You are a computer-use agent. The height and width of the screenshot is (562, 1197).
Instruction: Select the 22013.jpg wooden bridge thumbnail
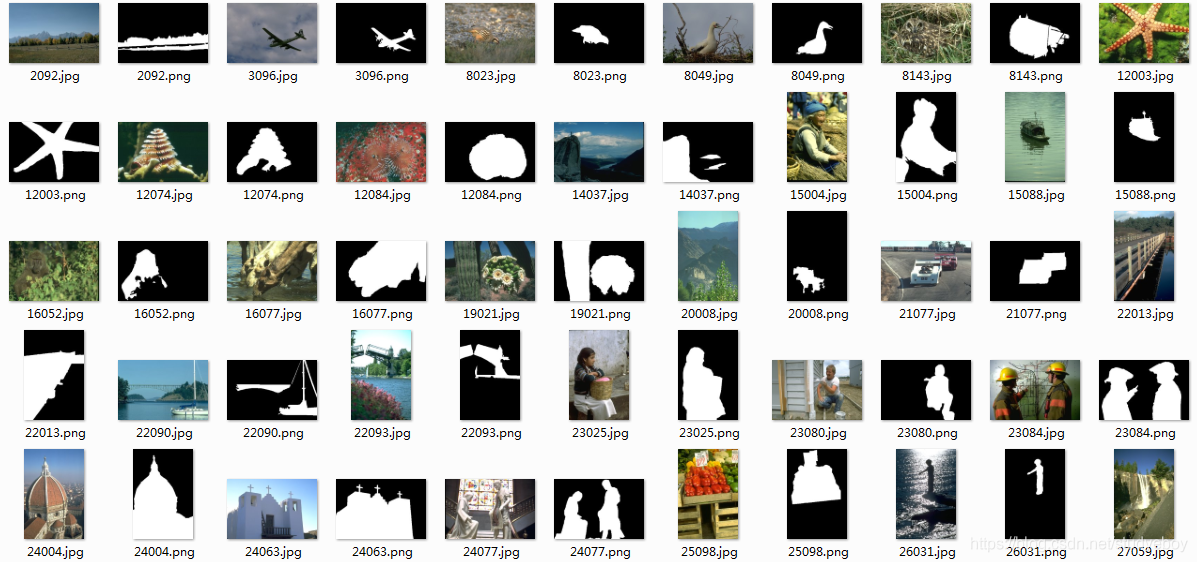(x=1144, y=256)
